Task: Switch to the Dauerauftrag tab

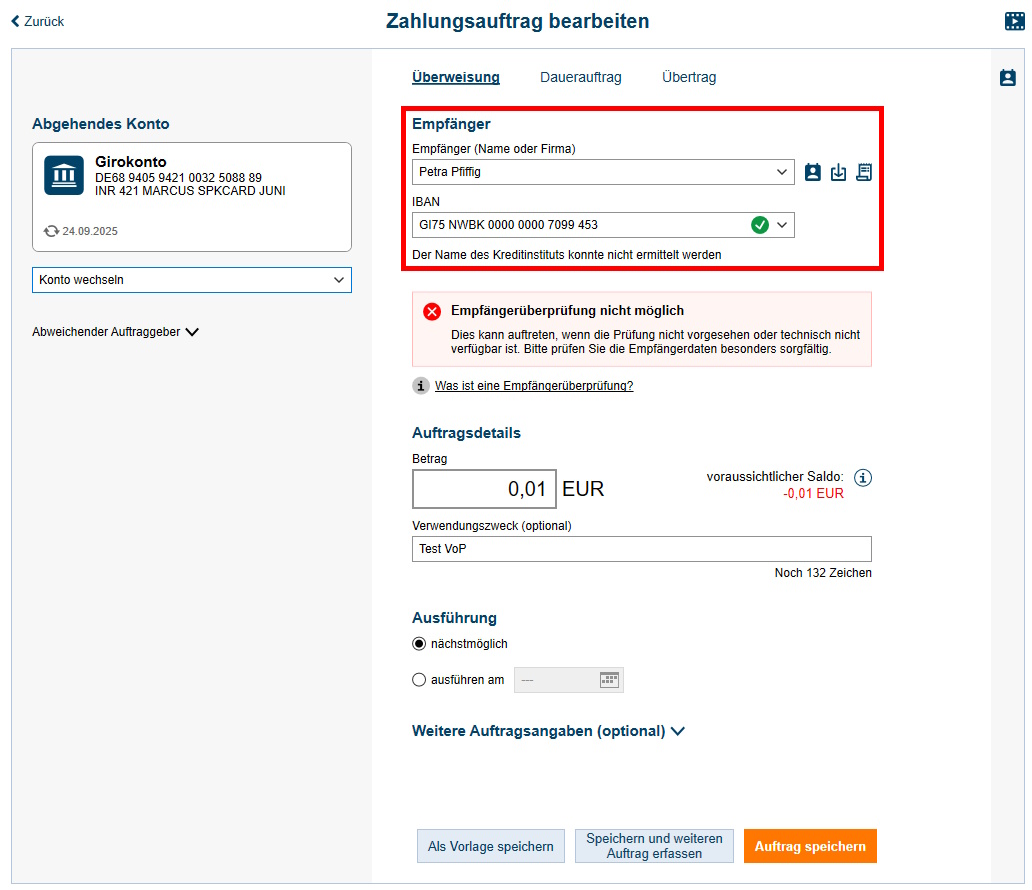Action: 580,77
